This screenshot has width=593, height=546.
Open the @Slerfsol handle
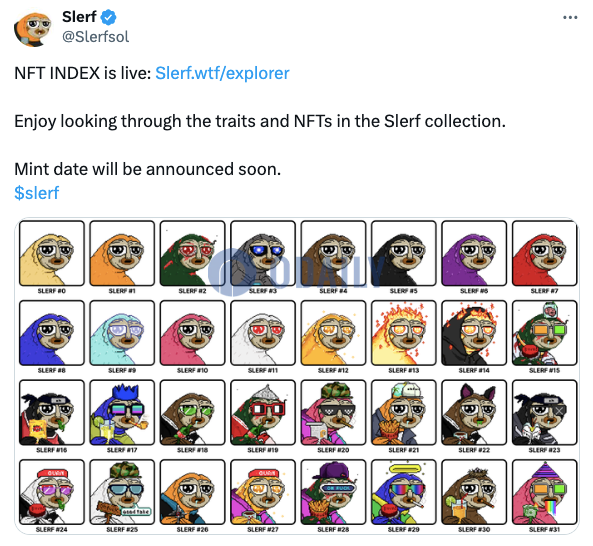point(95,37)
